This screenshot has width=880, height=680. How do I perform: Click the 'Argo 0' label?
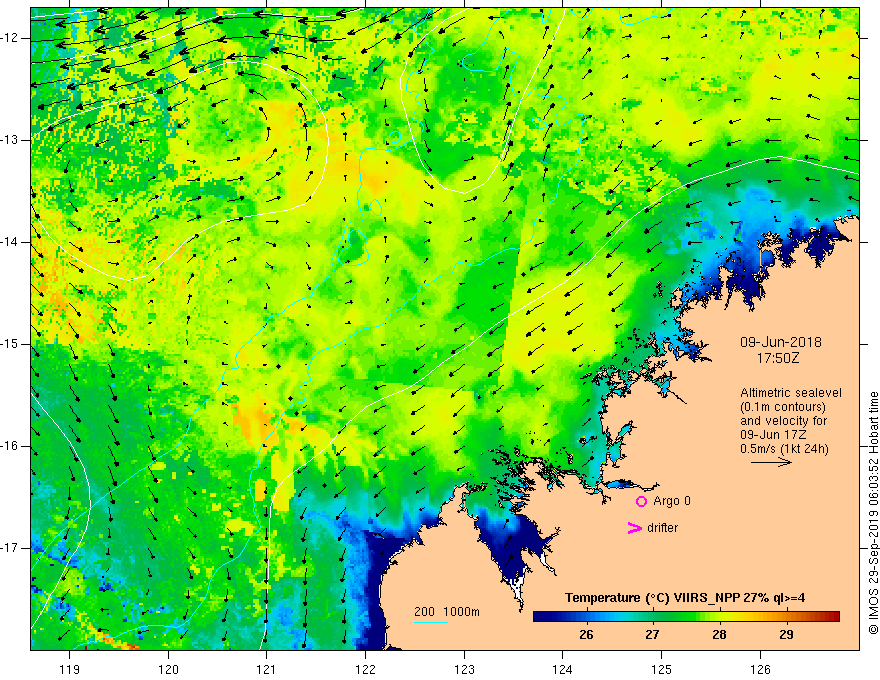(x=672, y=501)
